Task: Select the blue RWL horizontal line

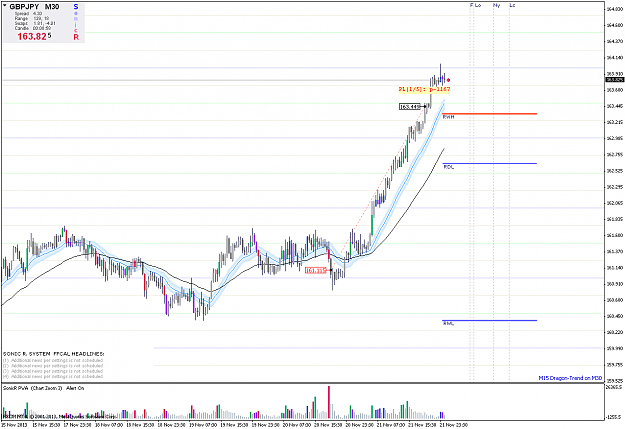Action: 489,321
